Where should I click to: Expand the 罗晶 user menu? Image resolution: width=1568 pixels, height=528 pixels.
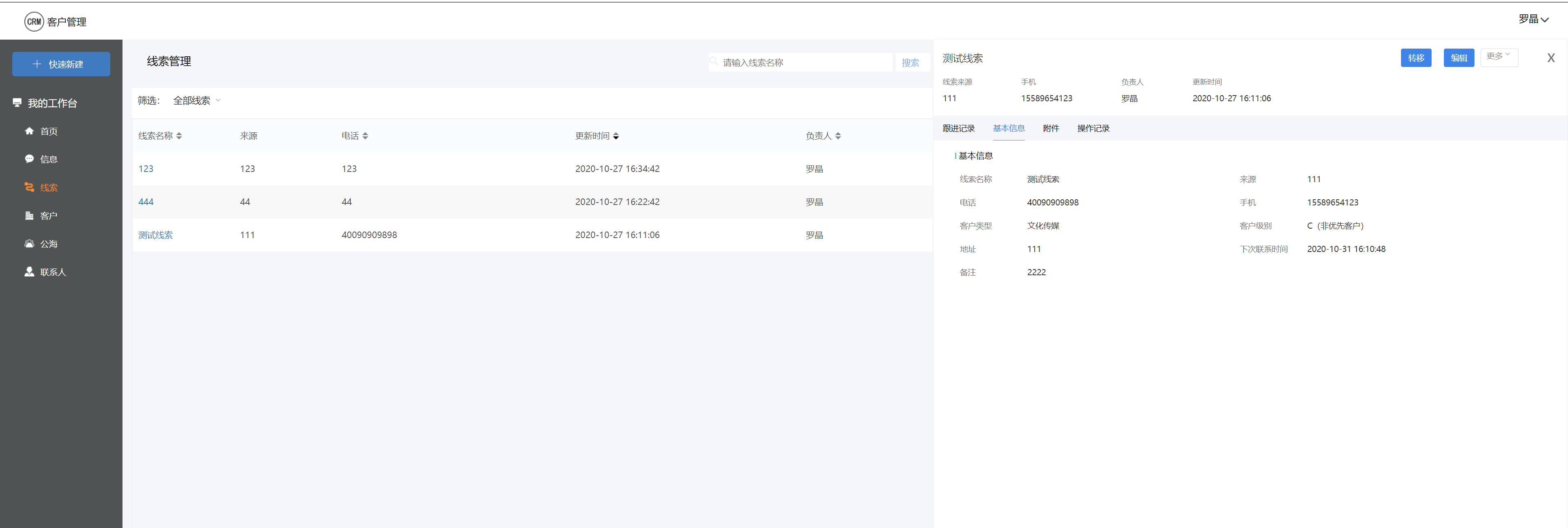click(x=1533, y=20)
